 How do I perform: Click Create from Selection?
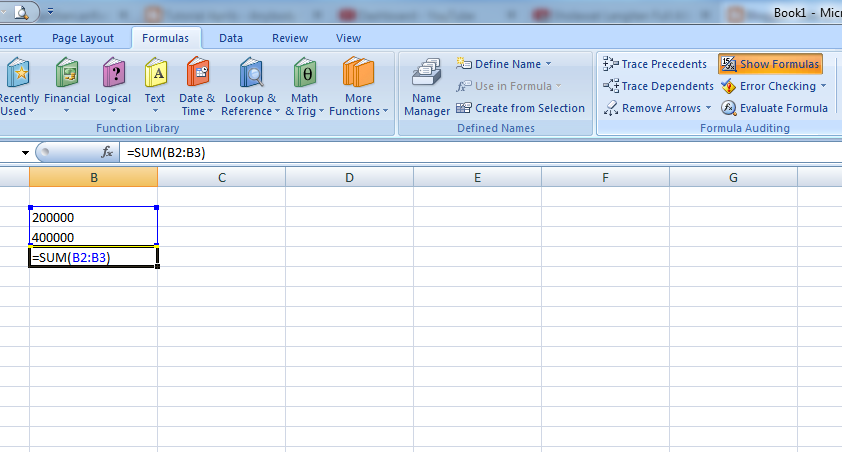tap(520, 108)
